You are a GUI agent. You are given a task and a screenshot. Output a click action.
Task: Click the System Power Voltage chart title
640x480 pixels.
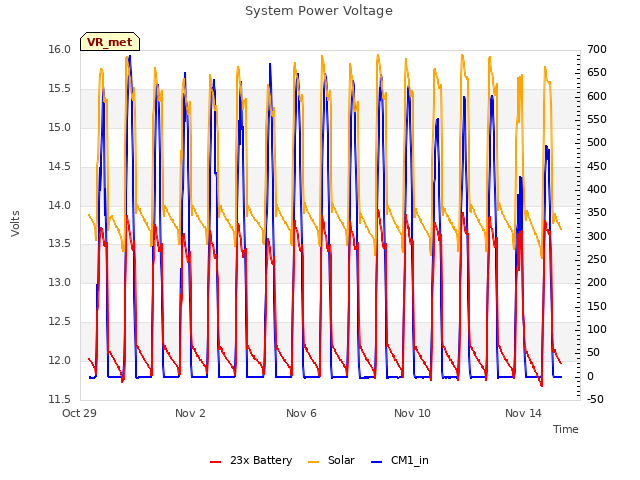click(x=319, y=11)
